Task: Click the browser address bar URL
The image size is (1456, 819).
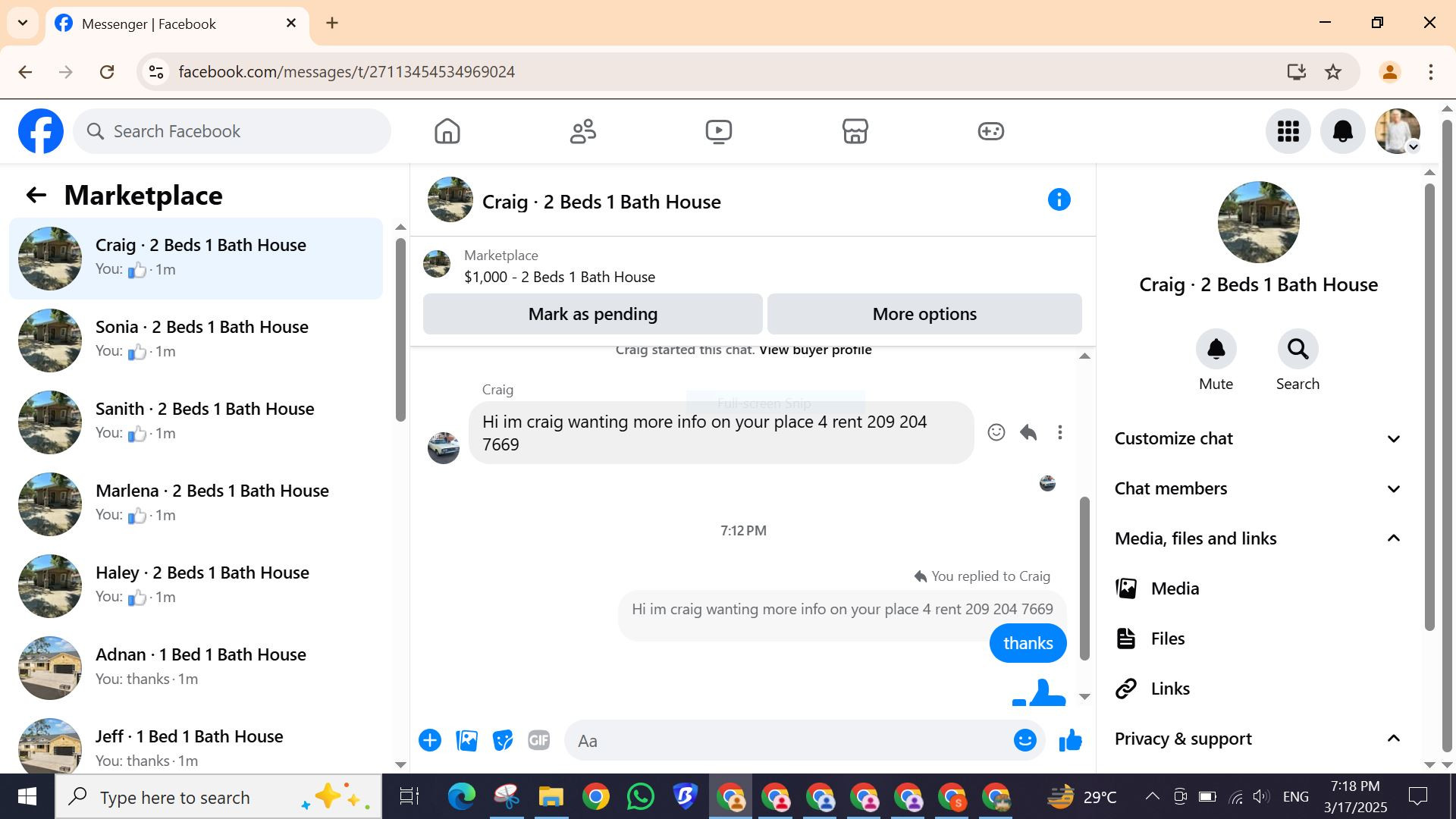Action: pos(347,72)
